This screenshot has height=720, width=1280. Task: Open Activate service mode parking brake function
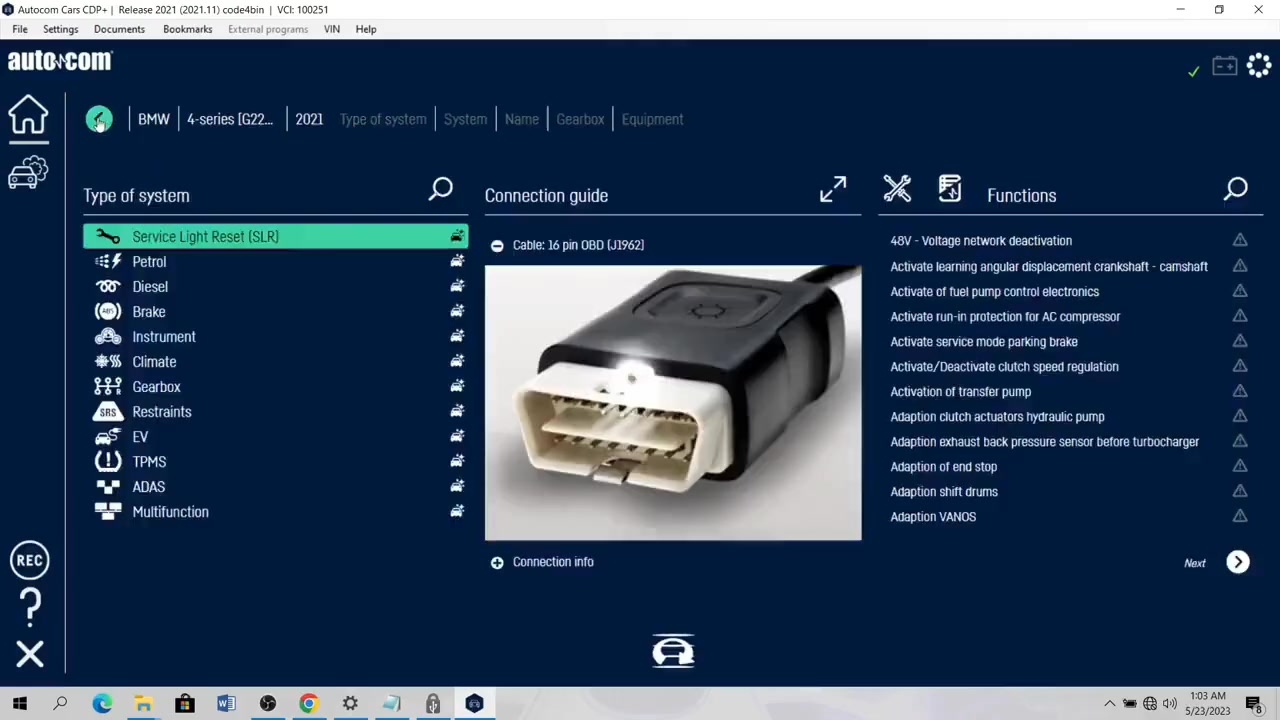984,341
